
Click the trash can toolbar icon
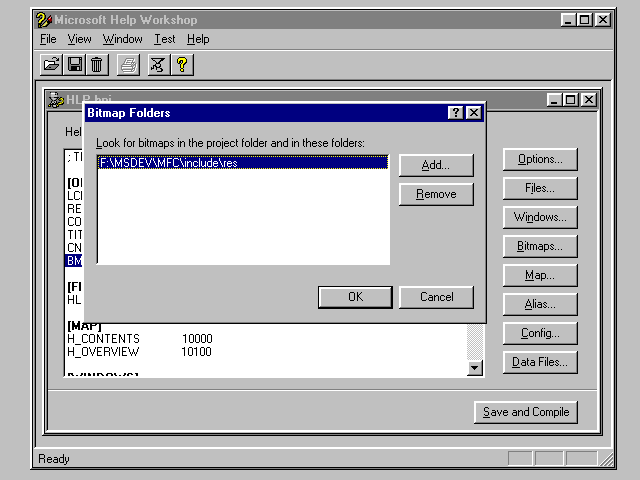click(96, 65)
